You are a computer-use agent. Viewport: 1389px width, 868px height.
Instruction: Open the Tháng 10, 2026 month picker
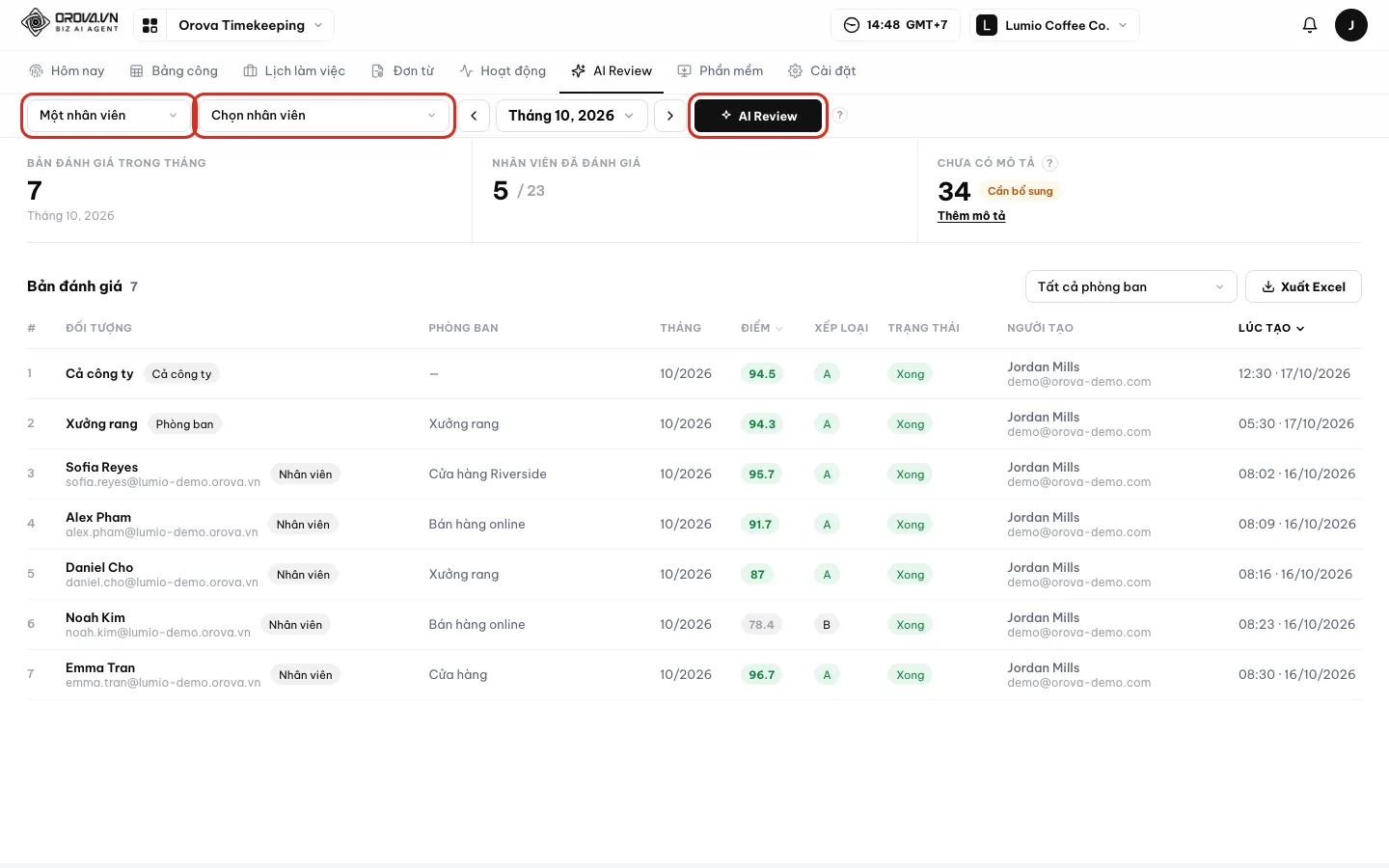tap(571, 116)
